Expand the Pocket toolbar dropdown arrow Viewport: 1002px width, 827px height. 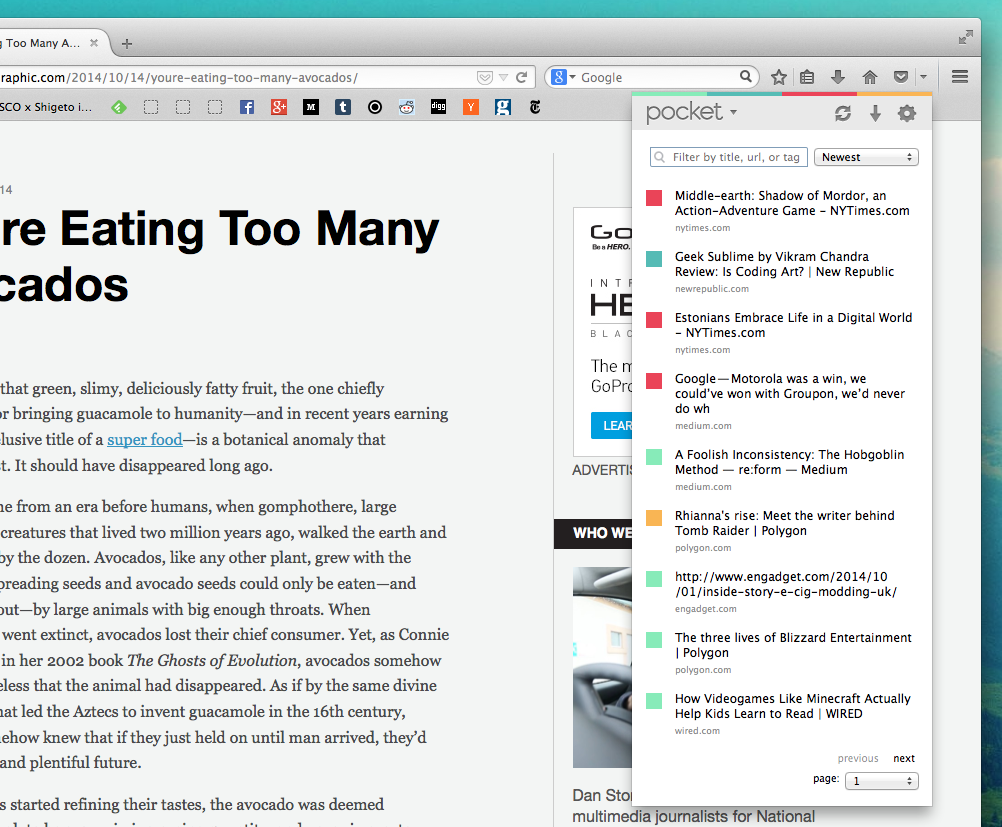click(924, 77)
